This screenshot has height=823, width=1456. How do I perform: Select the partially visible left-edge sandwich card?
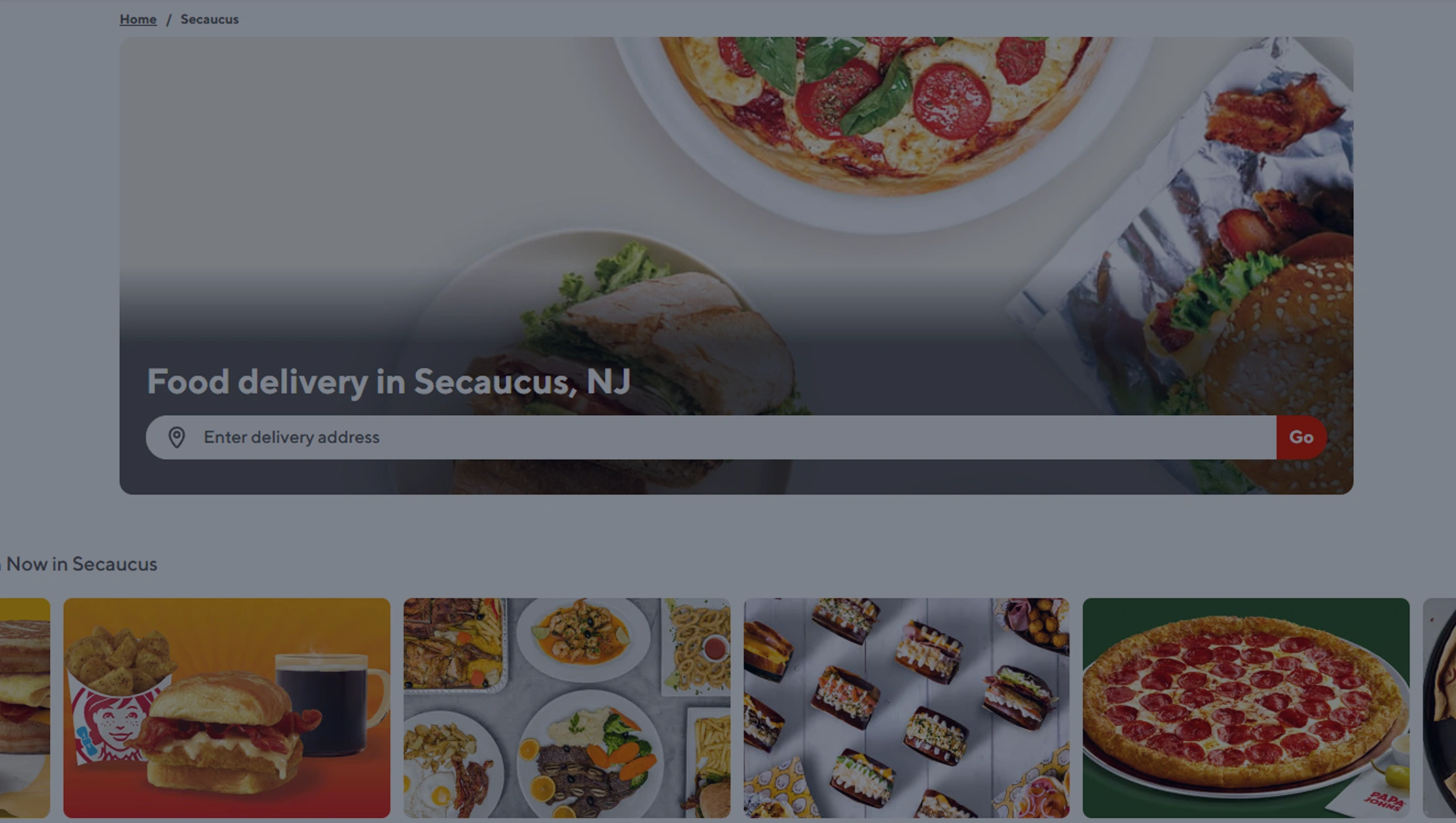coord(25,708)
